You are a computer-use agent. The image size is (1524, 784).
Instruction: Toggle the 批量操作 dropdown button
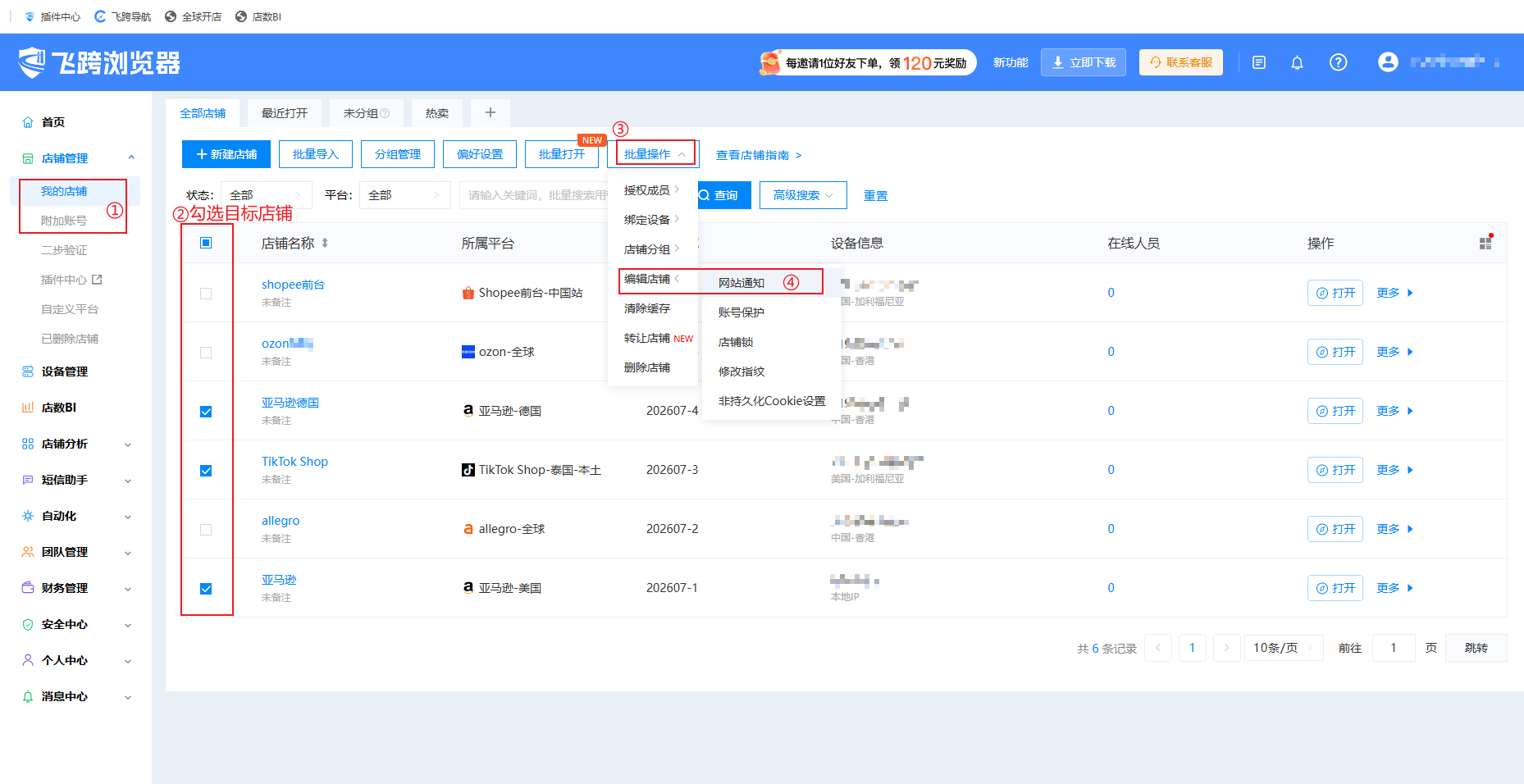[x=655, y=154]
